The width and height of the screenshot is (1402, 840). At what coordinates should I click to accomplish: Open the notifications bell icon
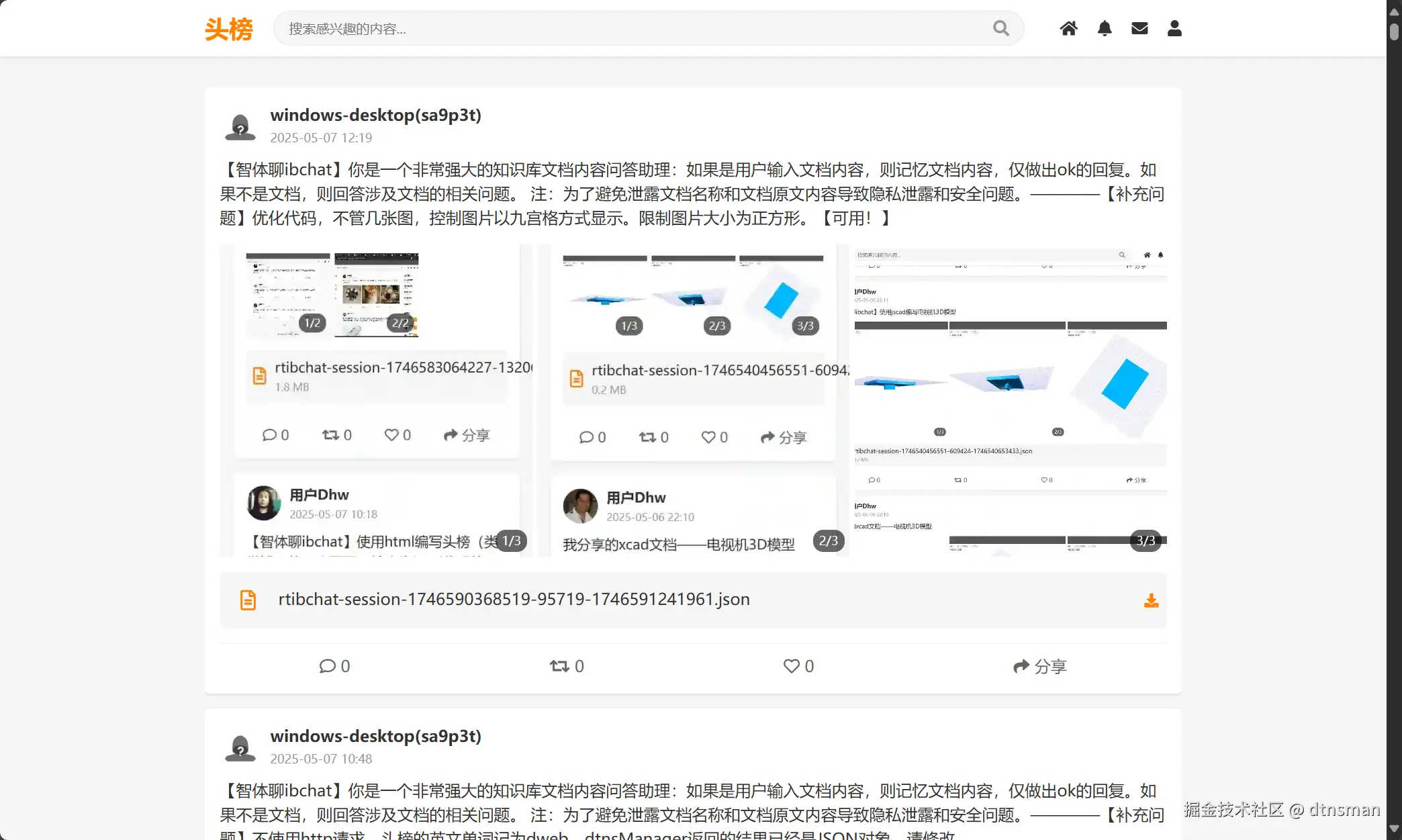point(1105,28)
